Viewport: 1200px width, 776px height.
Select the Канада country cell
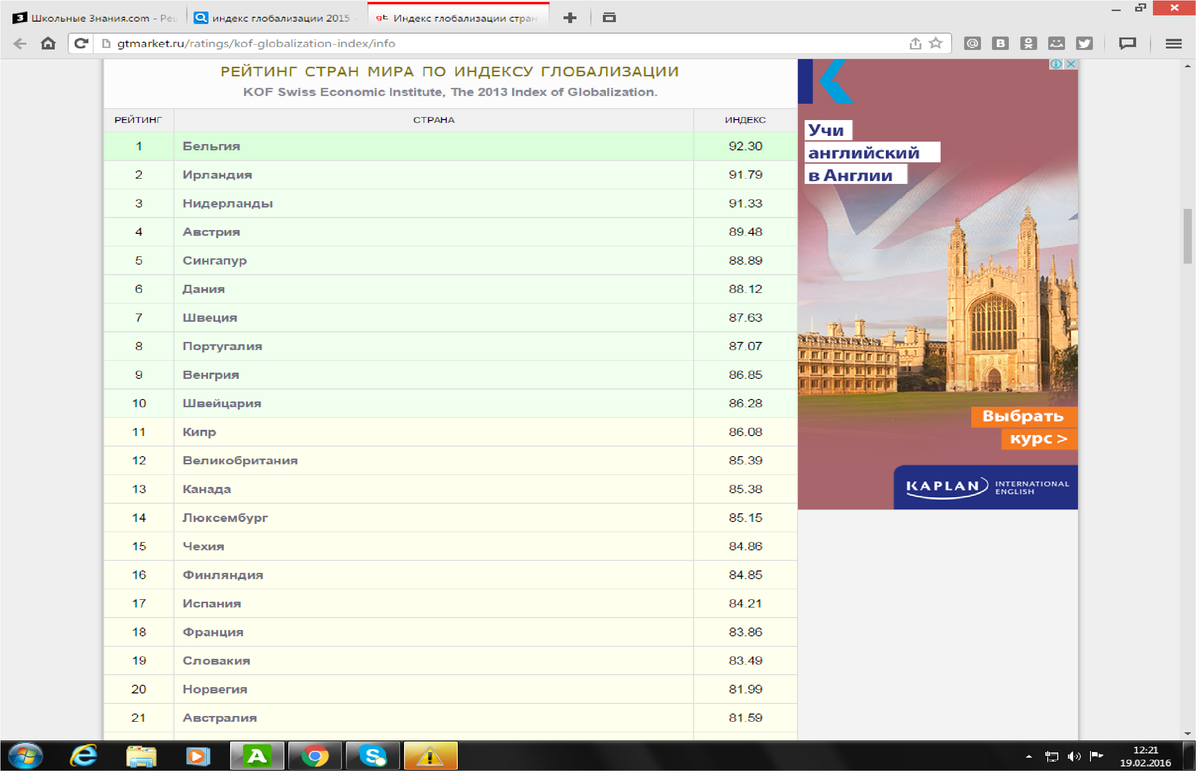click(433, 489)
